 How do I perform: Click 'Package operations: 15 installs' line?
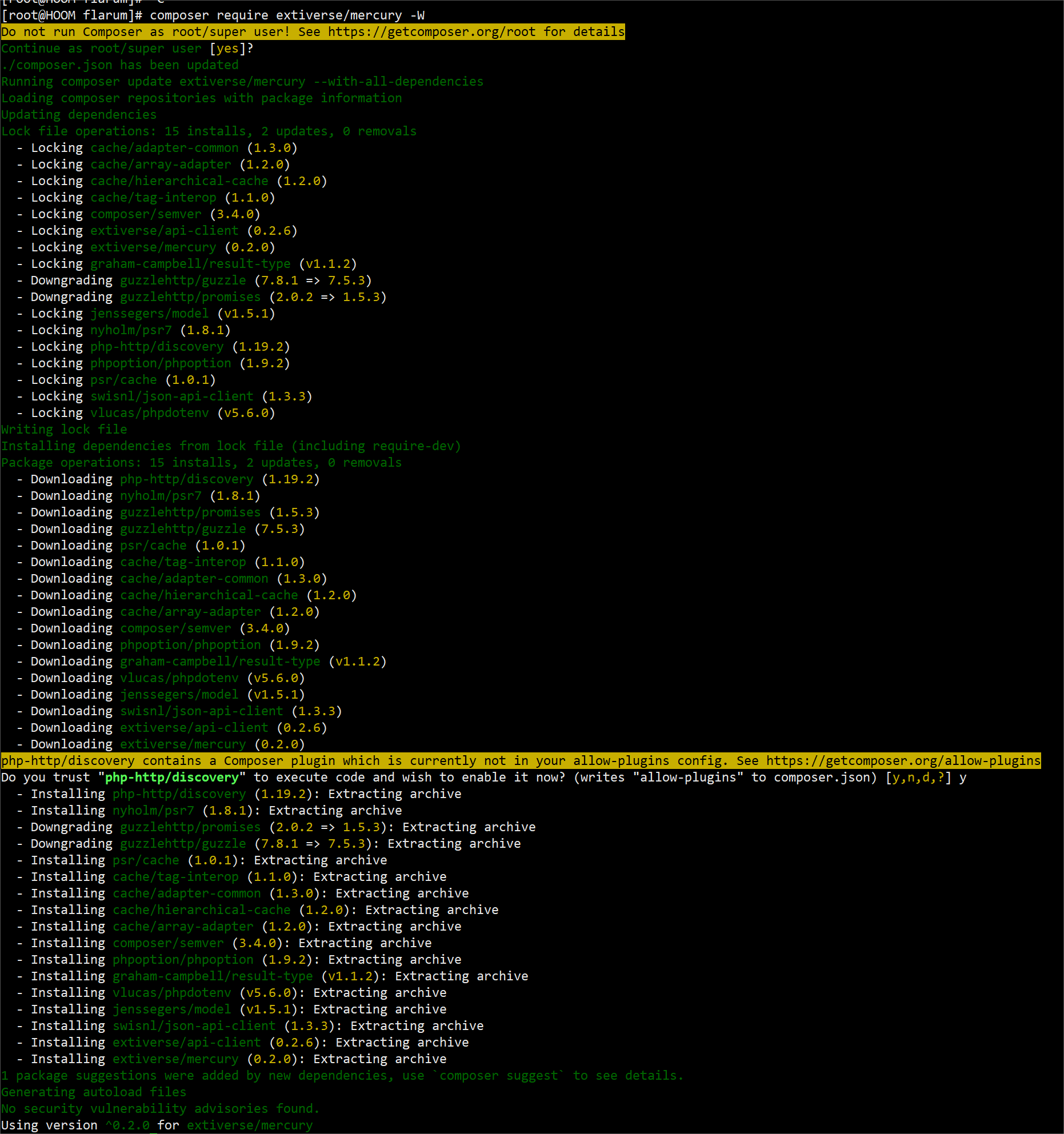click(202, 463)
